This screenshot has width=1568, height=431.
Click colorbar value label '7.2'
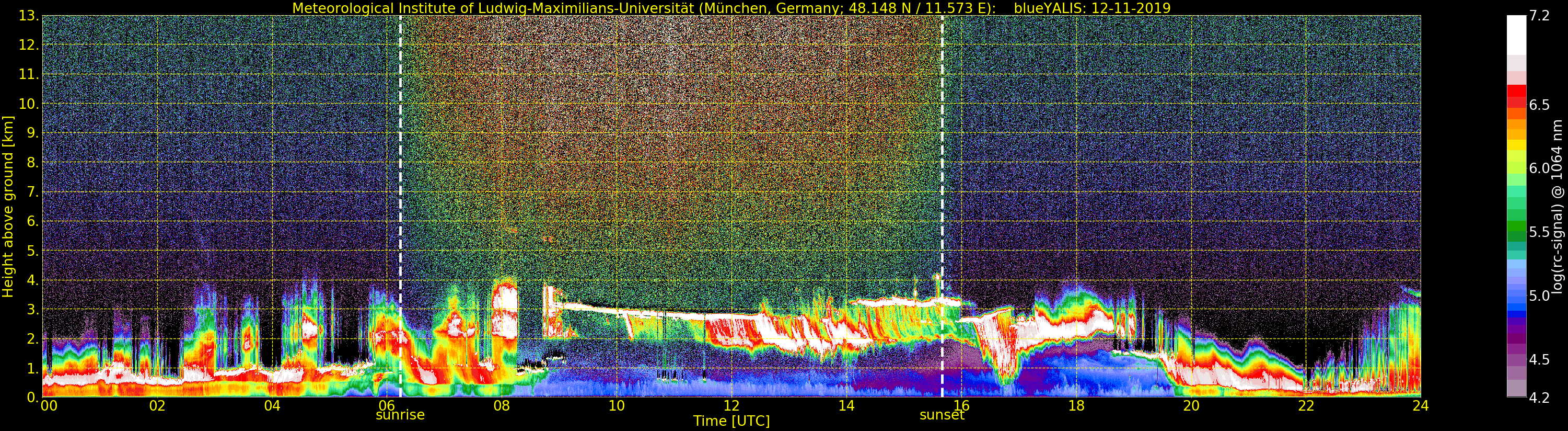click(x=1539, y=16)
